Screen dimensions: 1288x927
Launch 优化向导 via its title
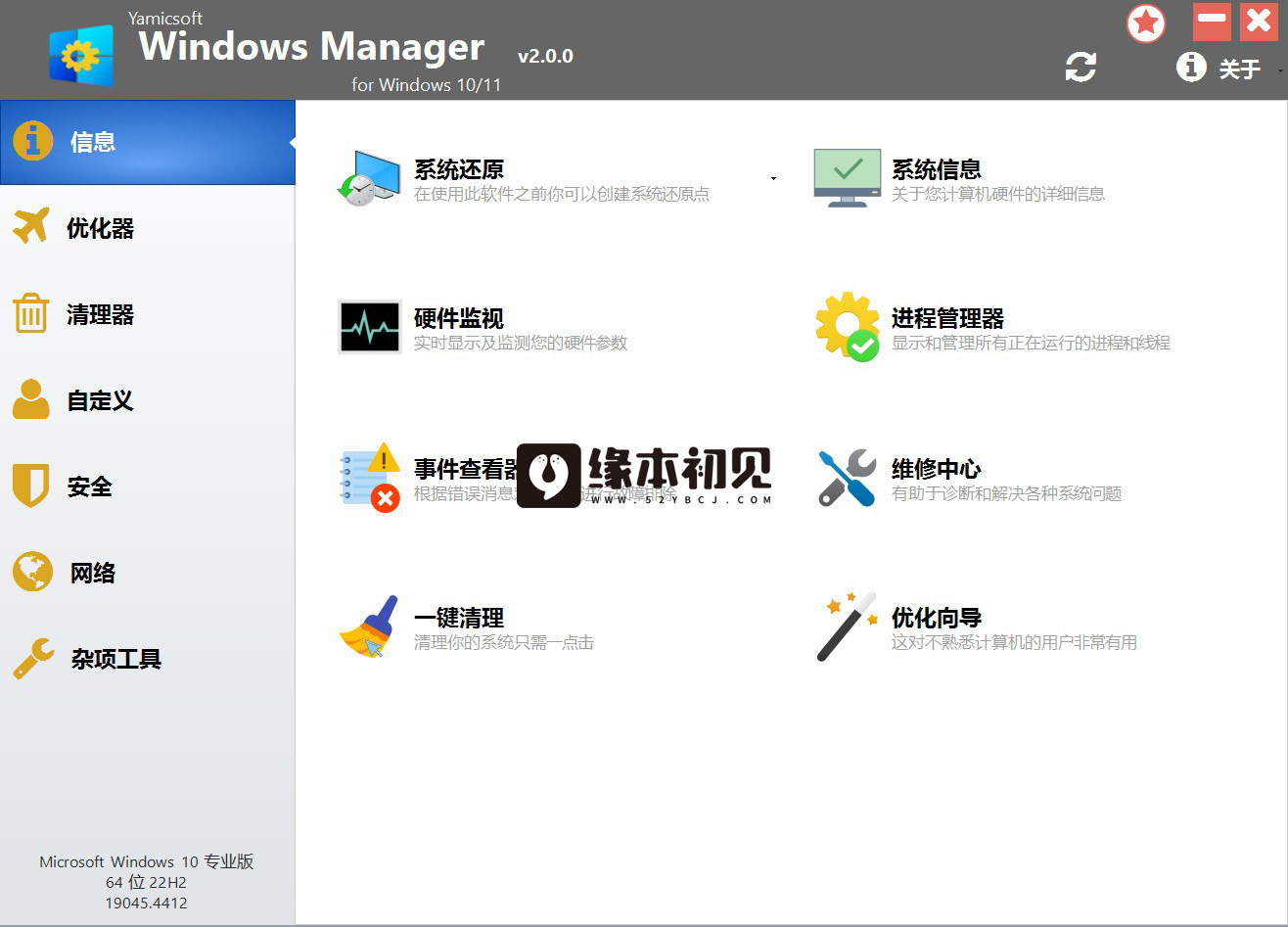(937, 619)
